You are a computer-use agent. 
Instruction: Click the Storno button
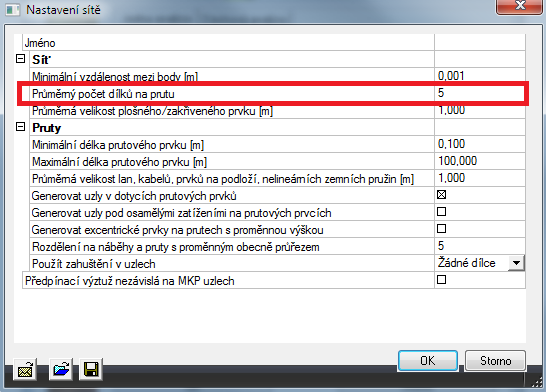click(x=496, y=361)
